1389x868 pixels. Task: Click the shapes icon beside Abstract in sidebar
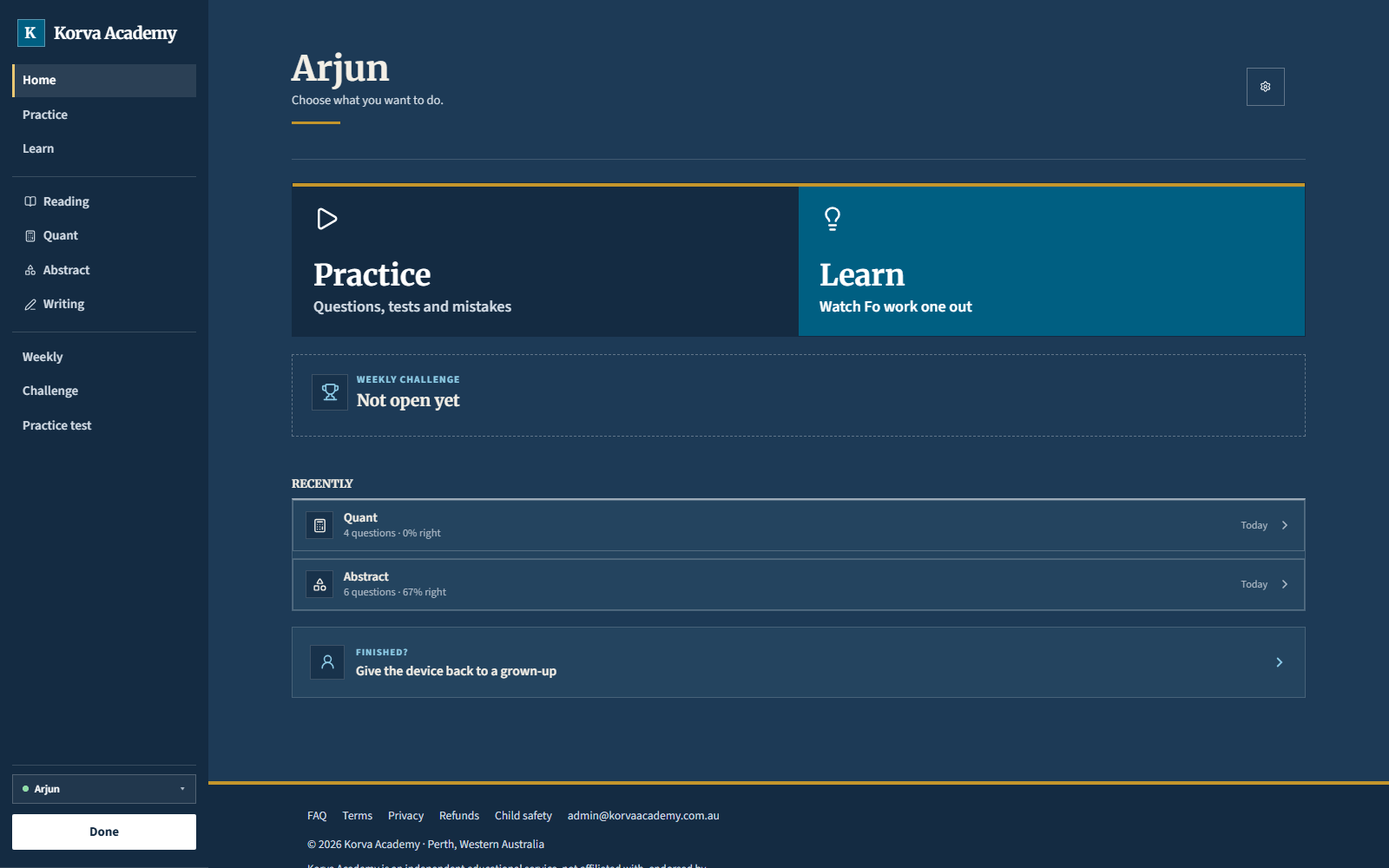[x=30, y=270]
